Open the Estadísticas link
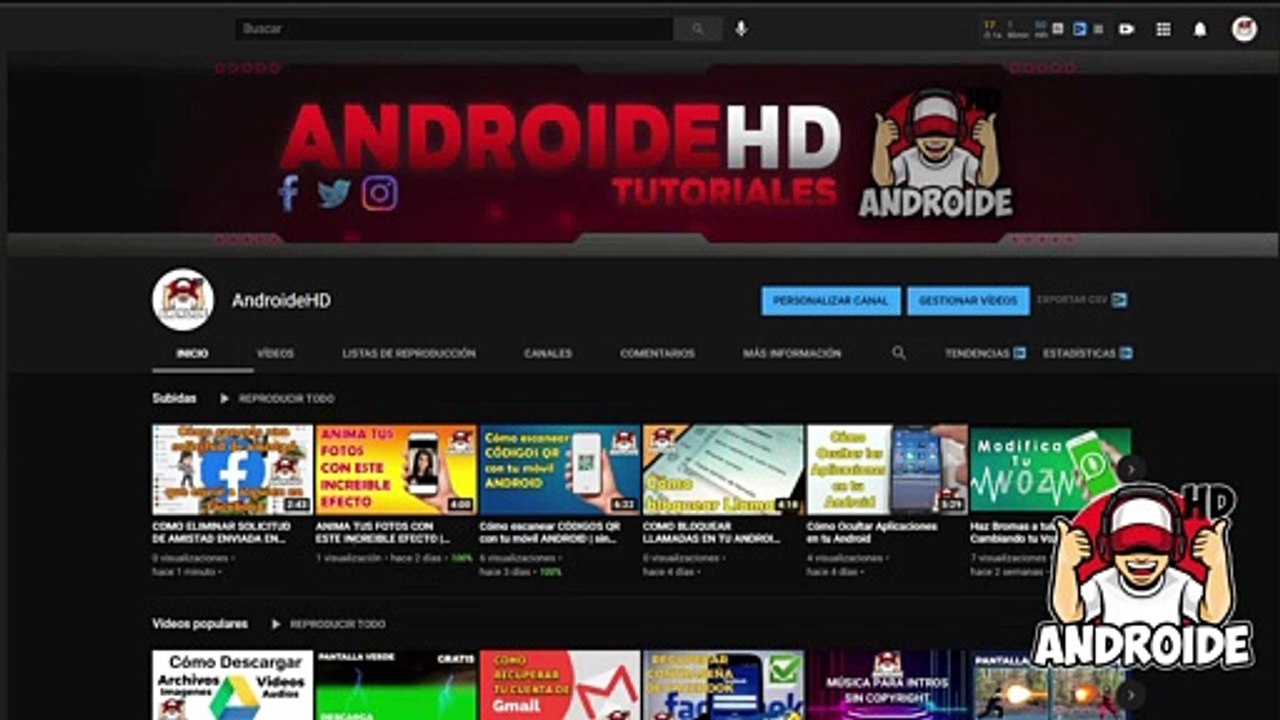This screenshot has height=720, width=1280. click(1079, 353)
